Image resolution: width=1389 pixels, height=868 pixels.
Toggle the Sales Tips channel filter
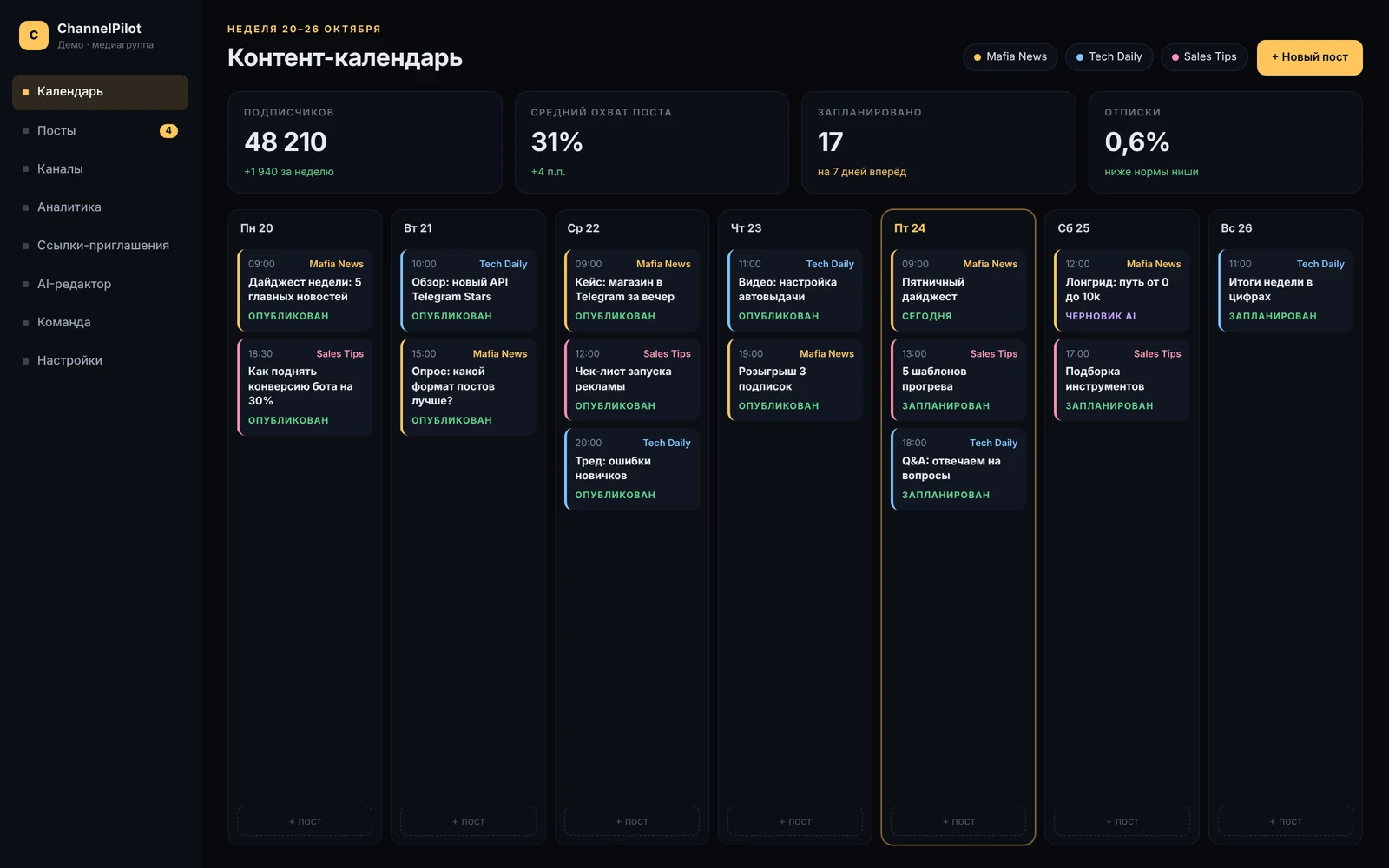[1203, 57]
